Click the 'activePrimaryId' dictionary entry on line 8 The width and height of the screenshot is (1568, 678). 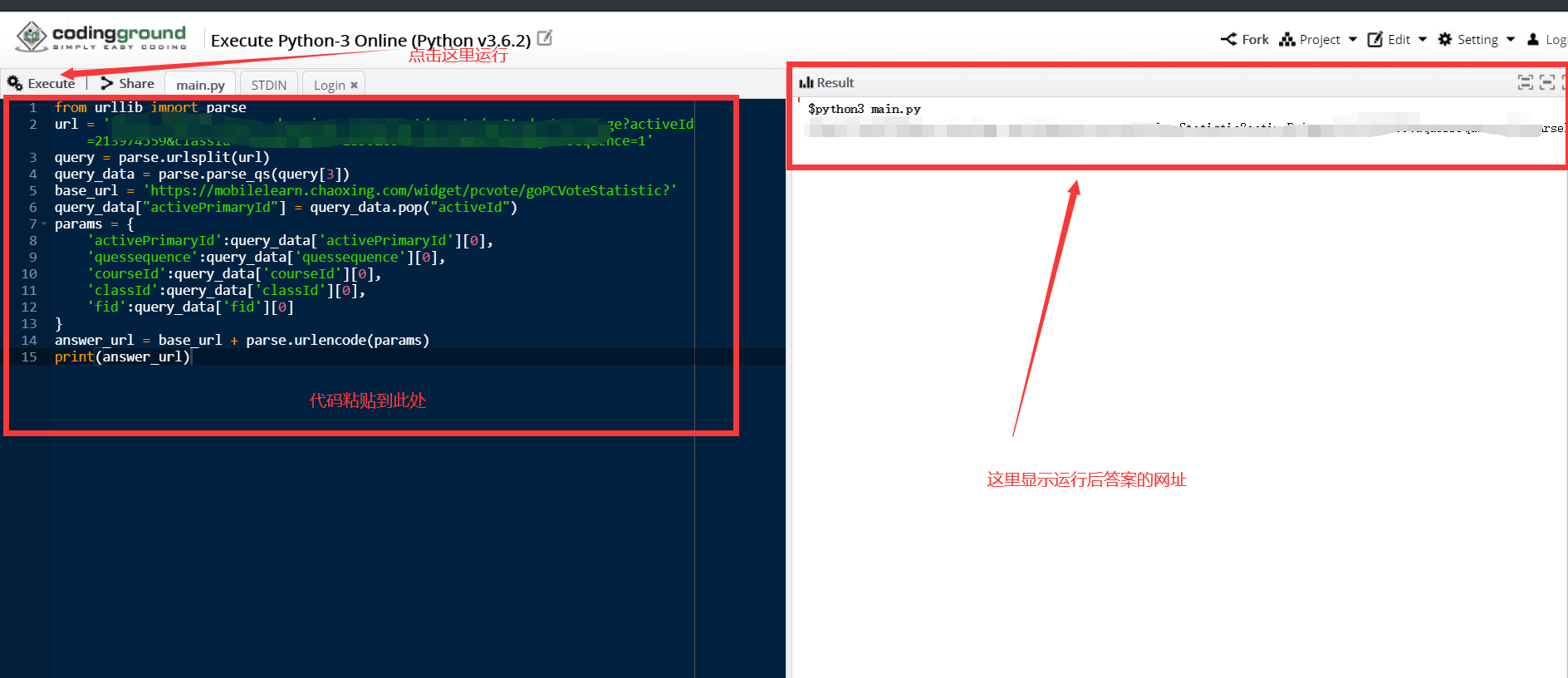(x=290, y=240)
